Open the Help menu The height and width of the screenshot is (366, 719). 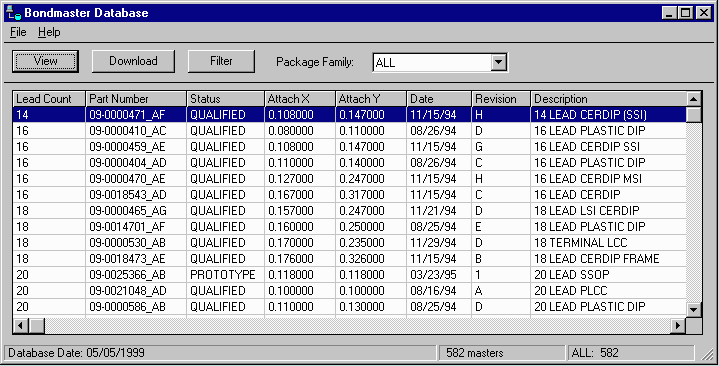tap(49, 32)
